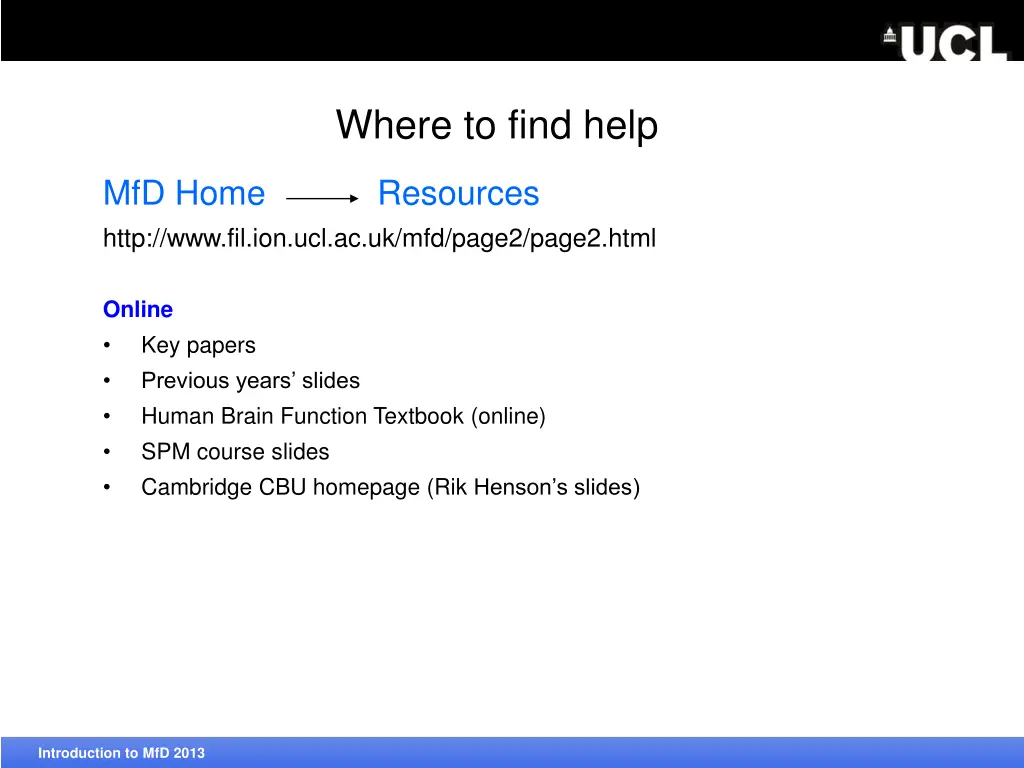Click the bullet point before Key papers

(107, 346)
